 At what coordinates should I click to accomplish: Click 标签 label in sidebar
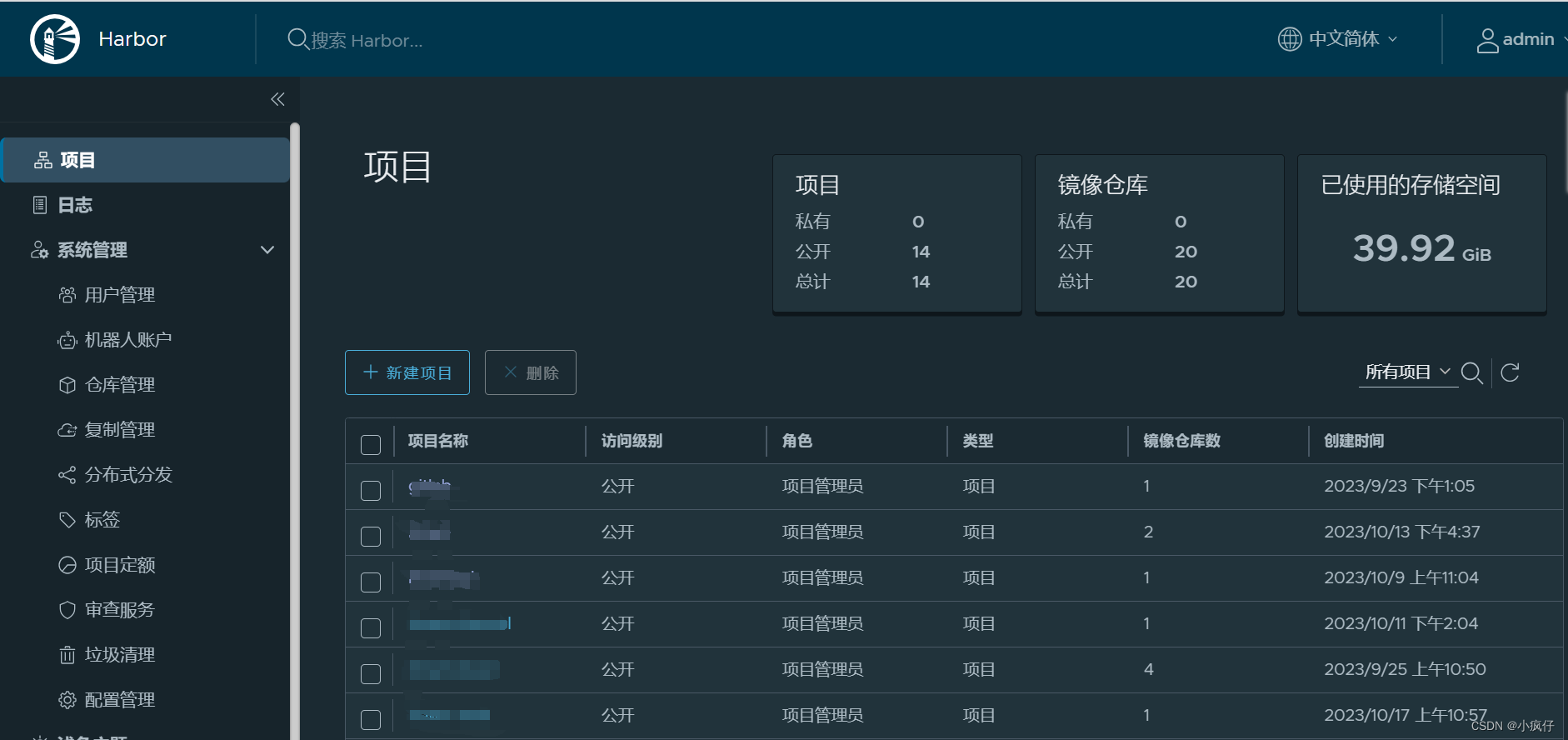point(102,520)
